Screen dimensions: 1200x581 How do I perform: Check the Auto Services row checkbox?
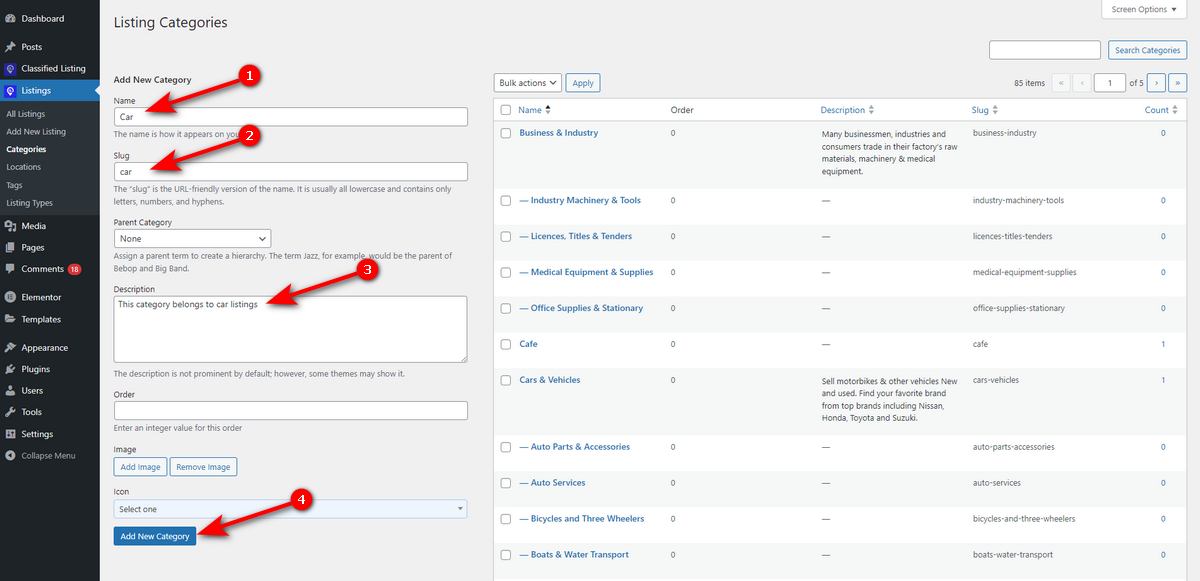tap(506, 484)
